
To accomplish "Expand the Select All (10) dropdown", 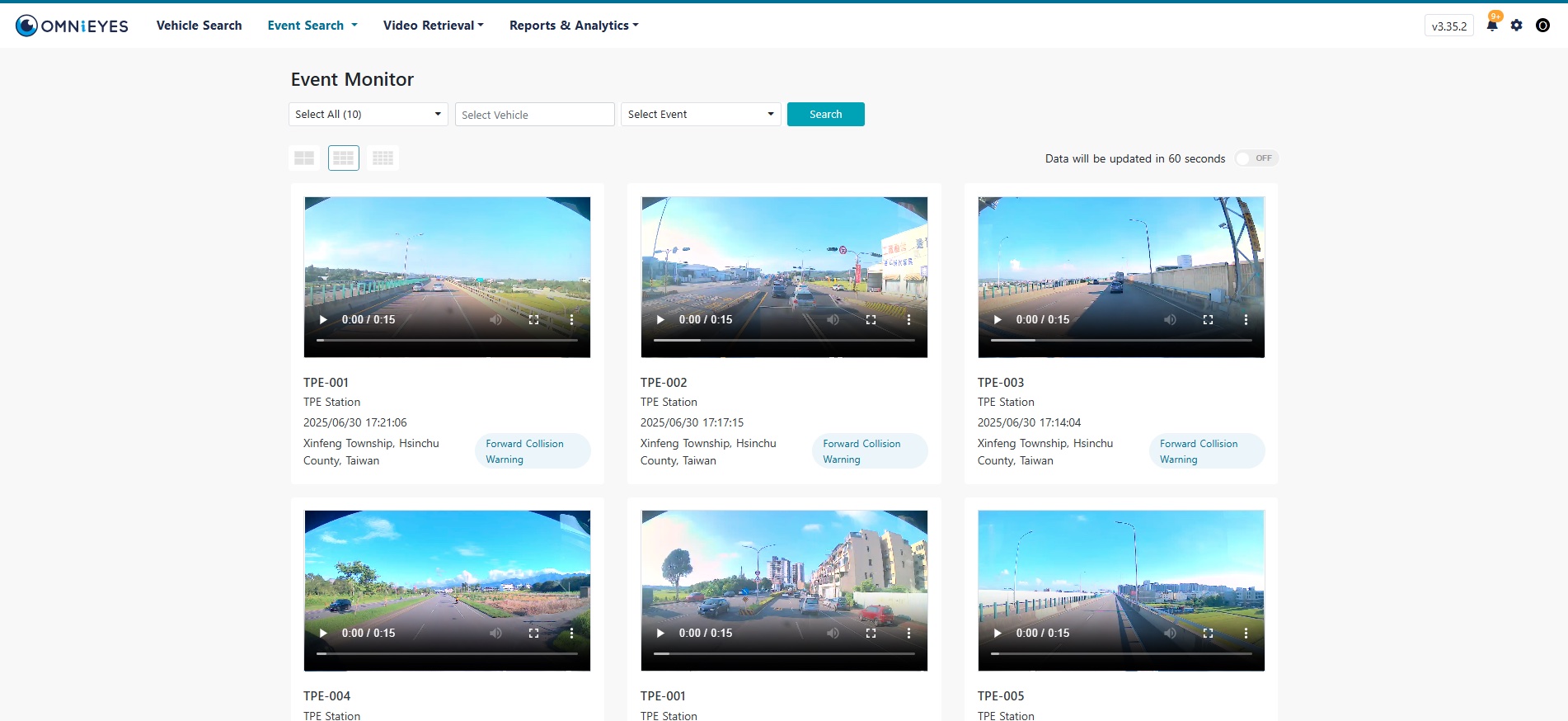I will (368, 115).
